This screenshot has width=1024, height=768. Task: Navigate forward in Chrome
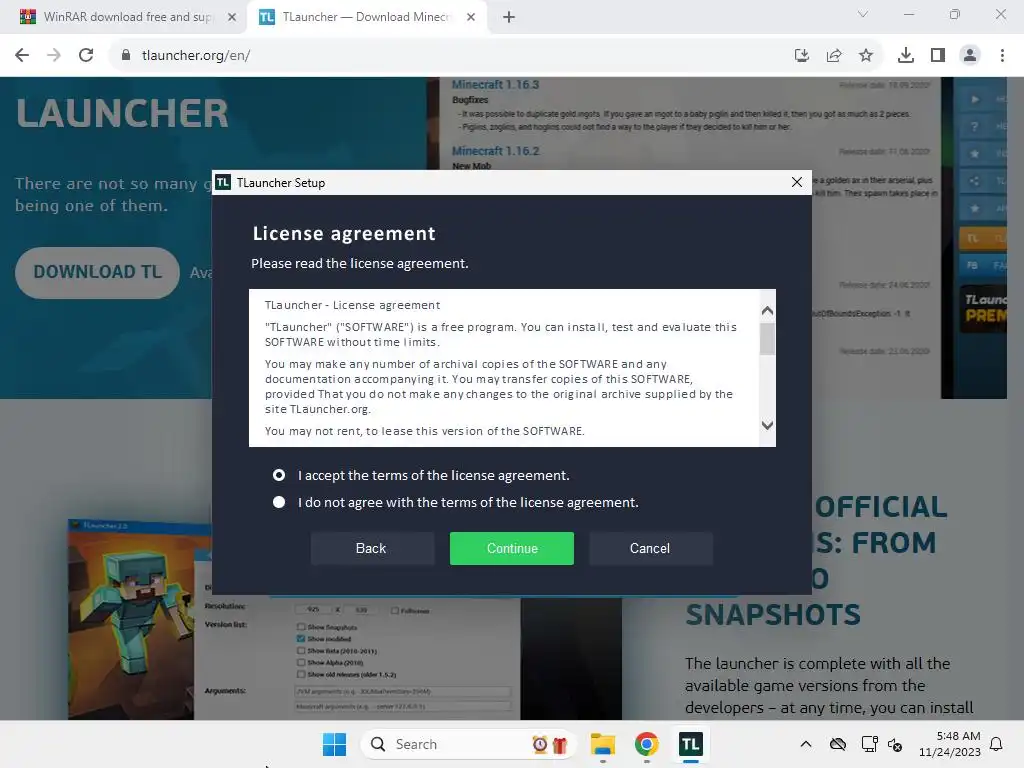[54, 56]
